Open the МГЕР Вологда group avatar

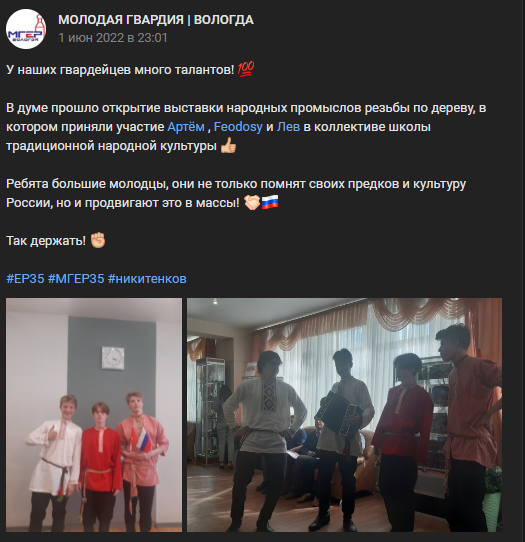pyautogui.click(x=26, y=29)
